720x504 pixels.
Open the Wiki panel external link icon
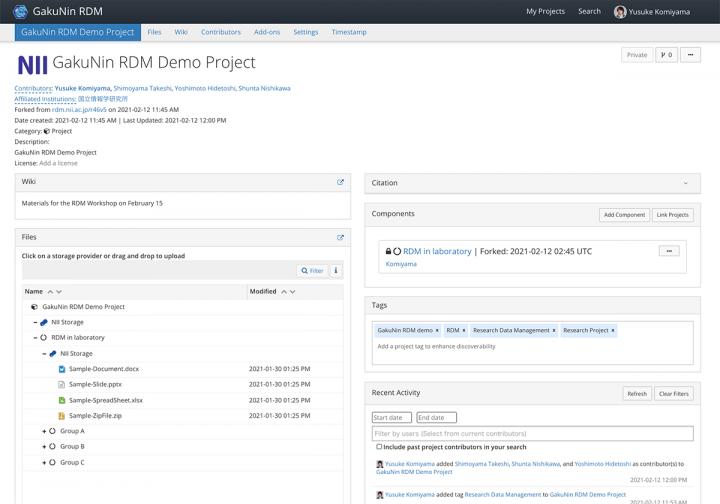340,182
